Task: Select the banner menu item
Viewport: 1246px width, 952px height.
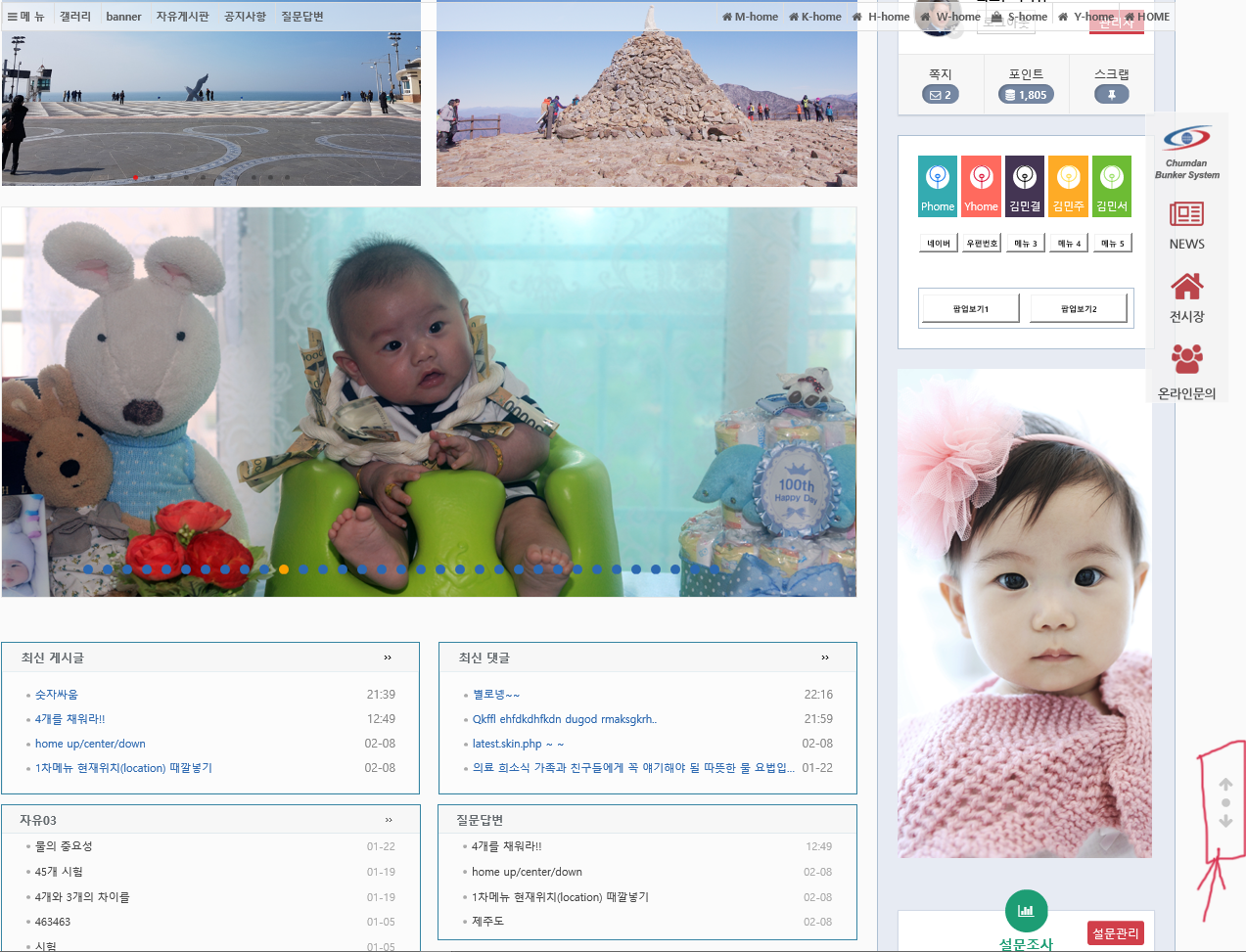Action: tap(123, 17)
